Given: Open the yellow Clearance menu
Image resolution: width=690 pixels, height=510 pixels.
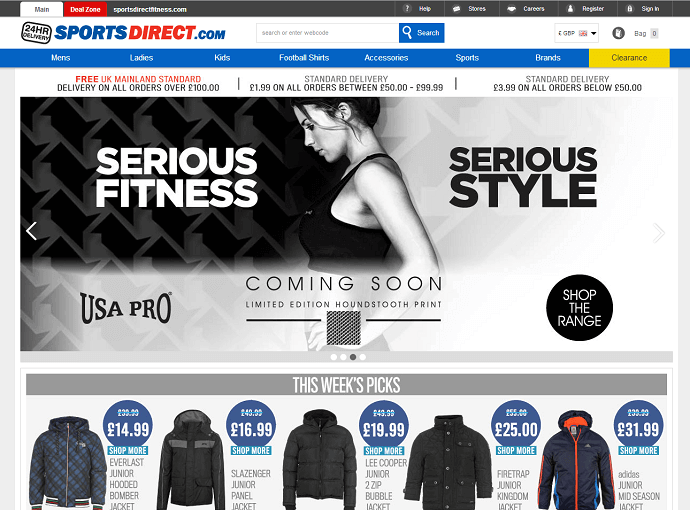Looking at the screenshot, I should 629,58.
